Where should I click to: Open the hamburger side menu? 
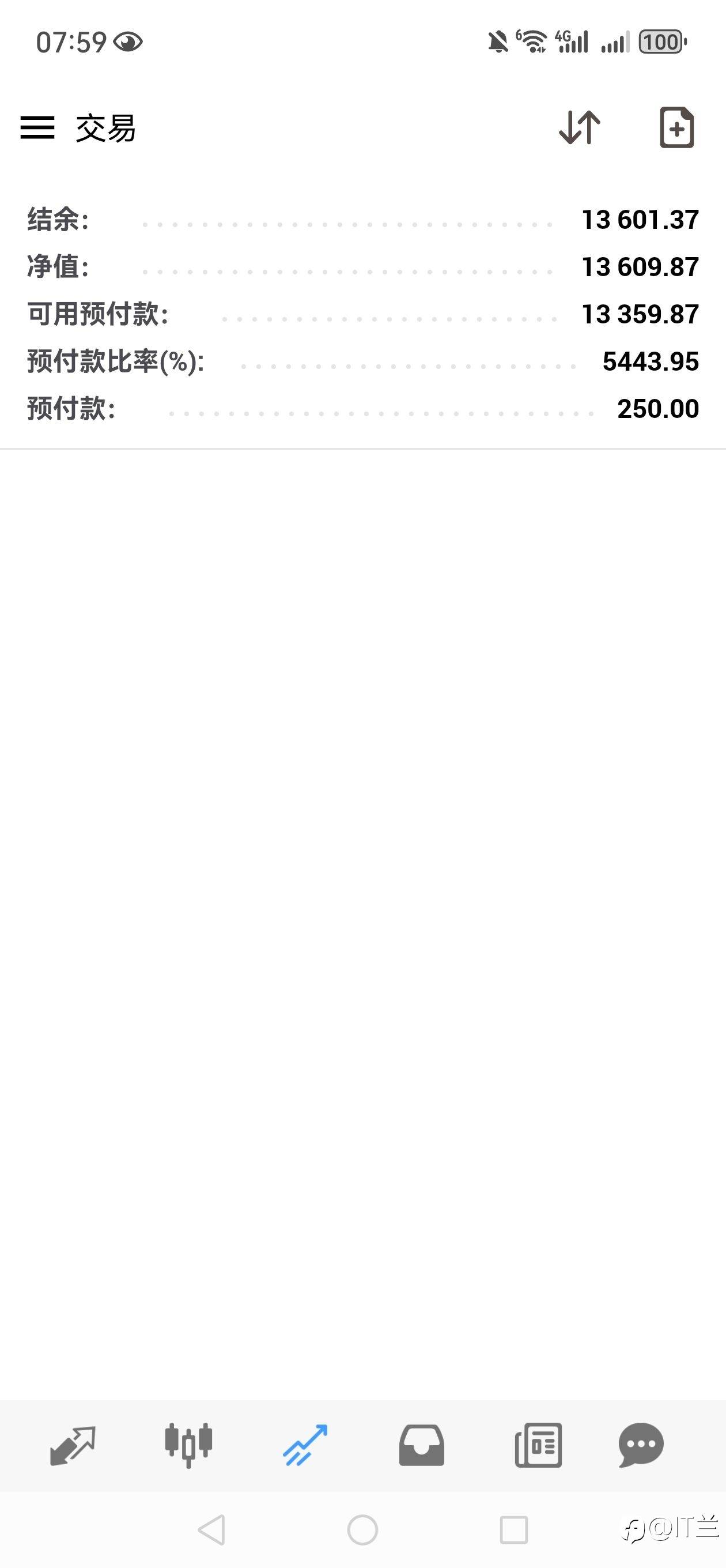[37, 128]
